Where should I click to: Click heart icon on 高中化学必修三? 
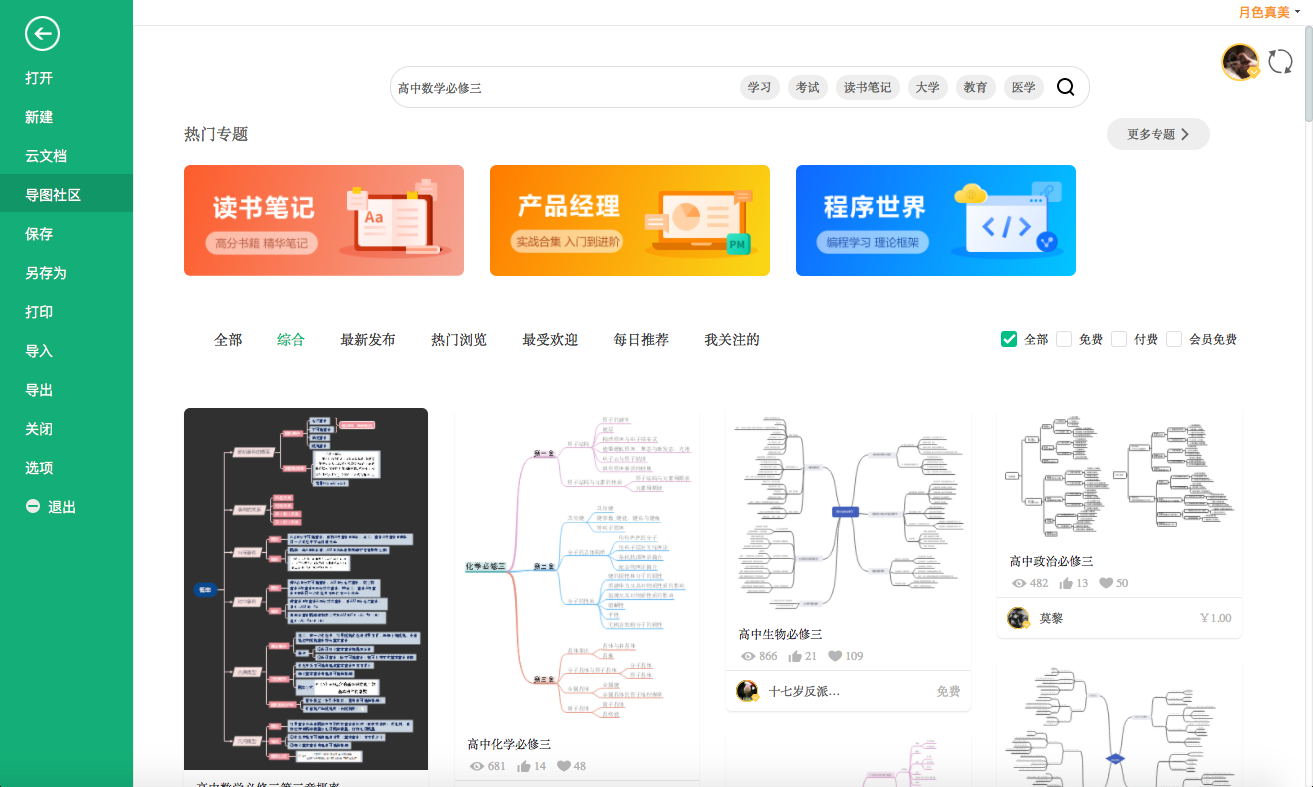tap(564, 766)
